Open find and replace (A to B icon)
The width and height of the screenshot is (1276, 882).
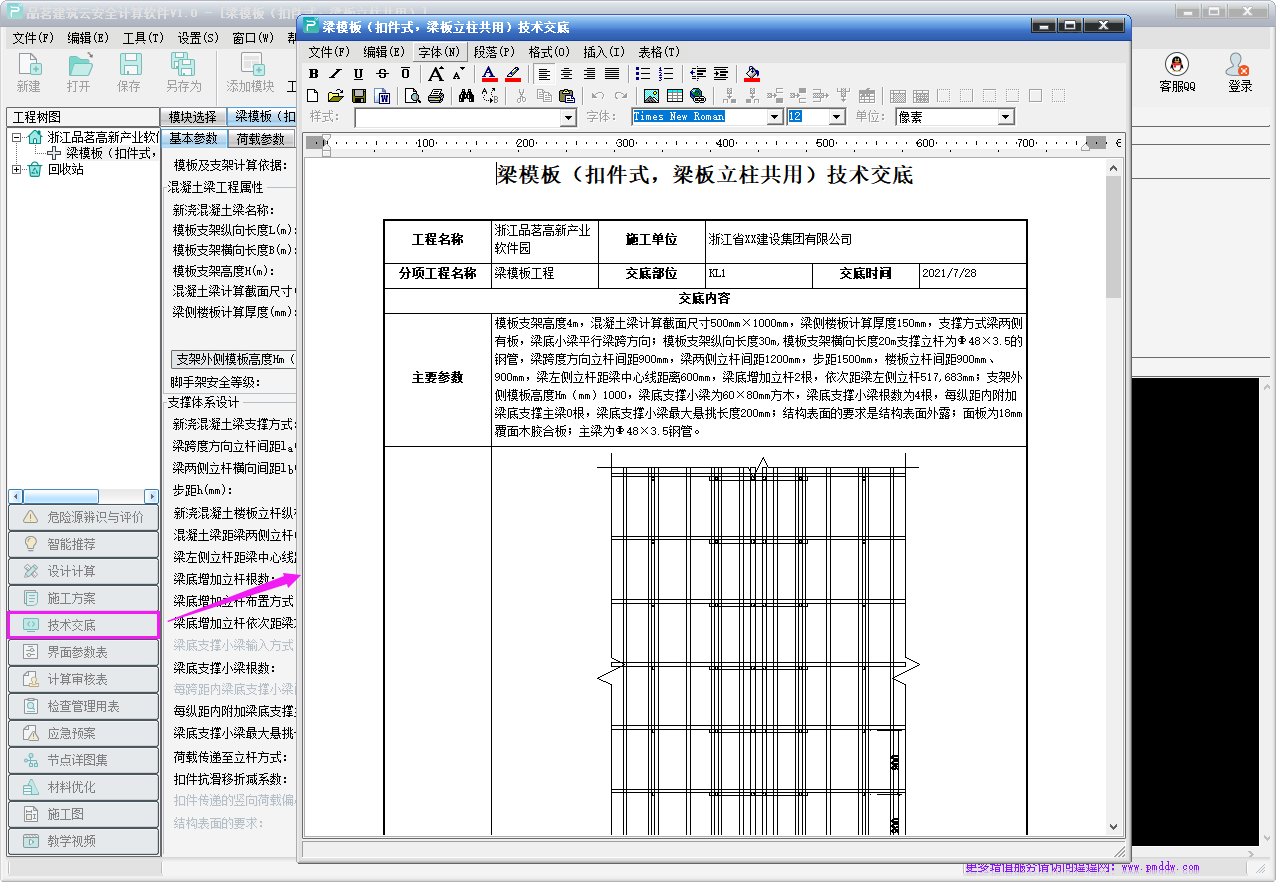pos(489,96)
